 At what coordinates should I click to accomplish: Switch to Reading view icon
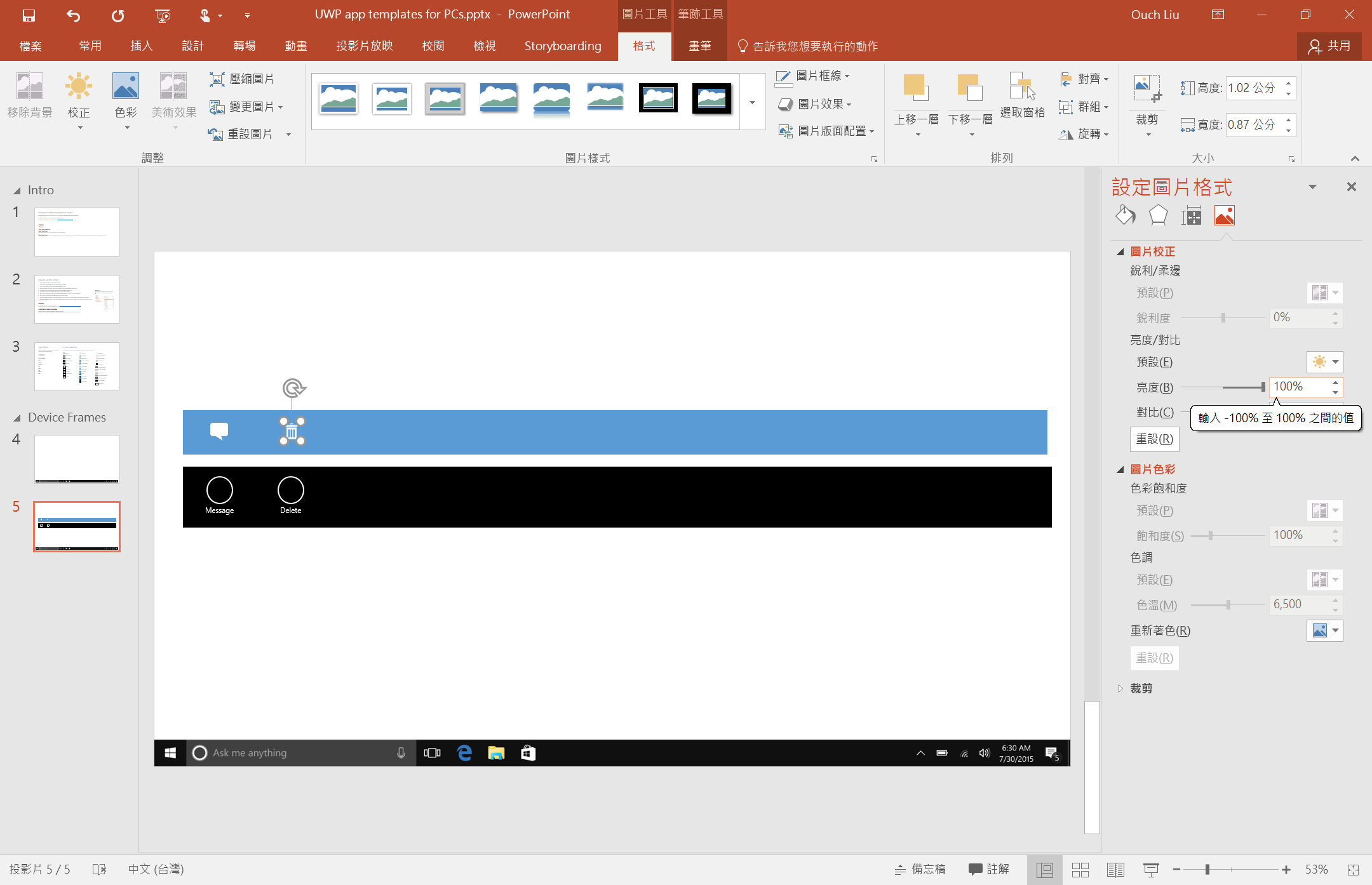pos(1115,870)
